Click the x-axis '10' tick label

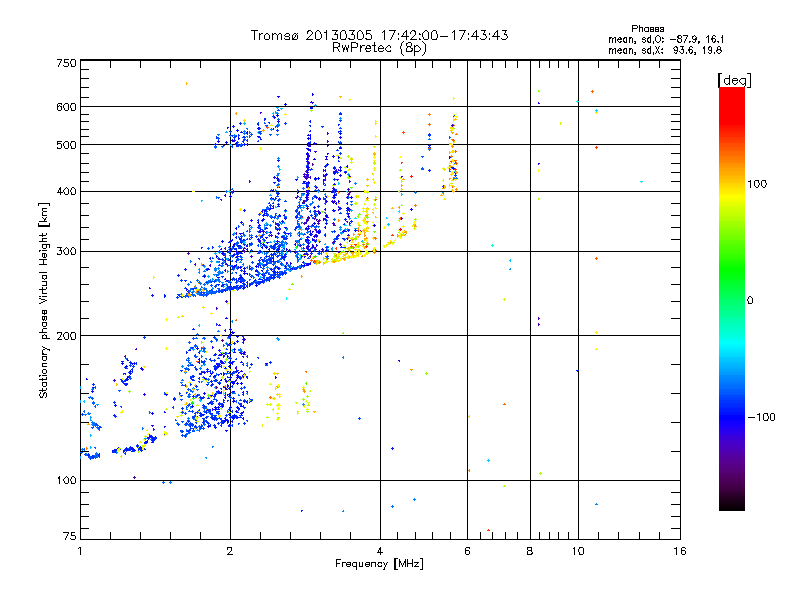tap(578, 551)
